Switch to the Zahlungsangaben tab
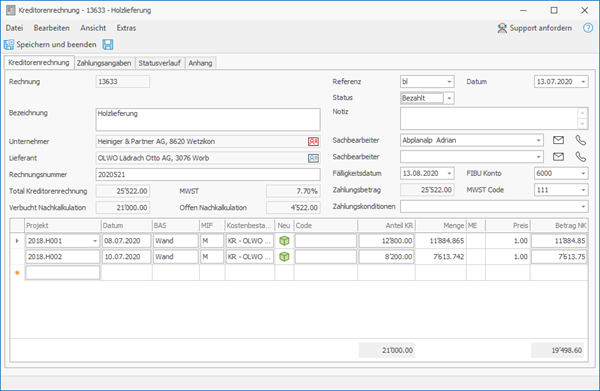 click(x=104, y=63)
